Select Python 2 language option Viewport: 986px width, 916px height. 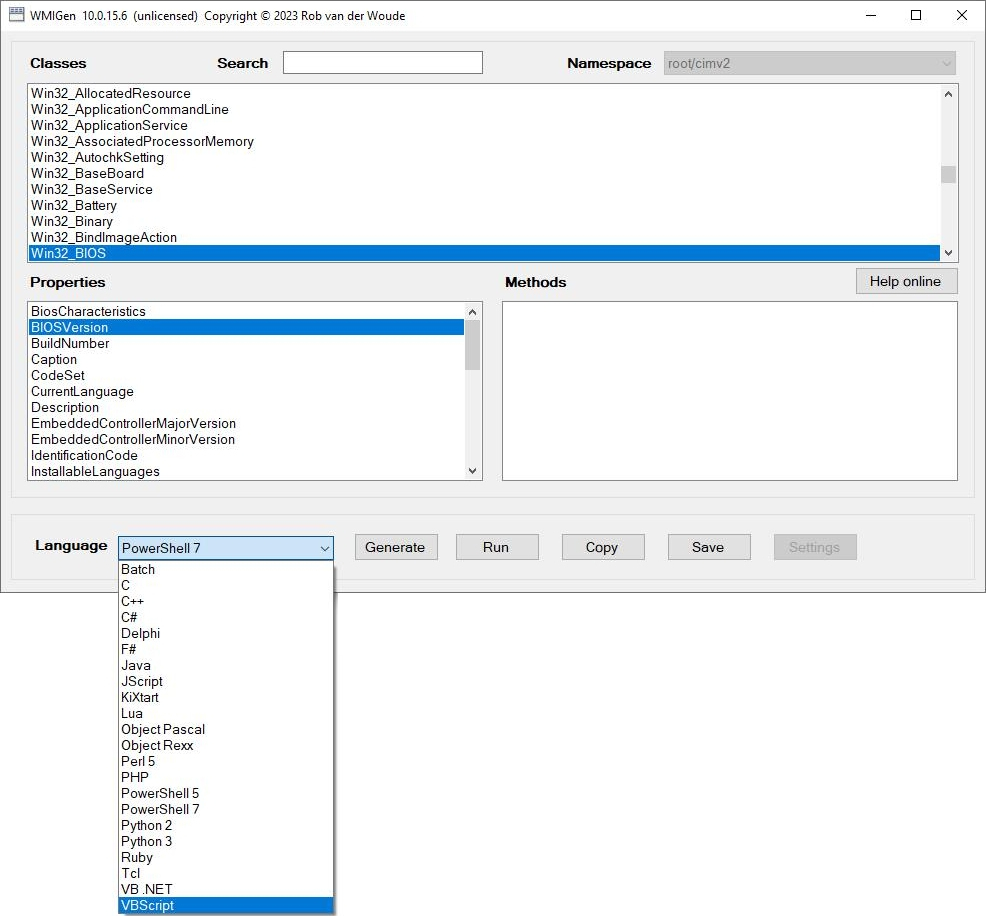point(226,825)
